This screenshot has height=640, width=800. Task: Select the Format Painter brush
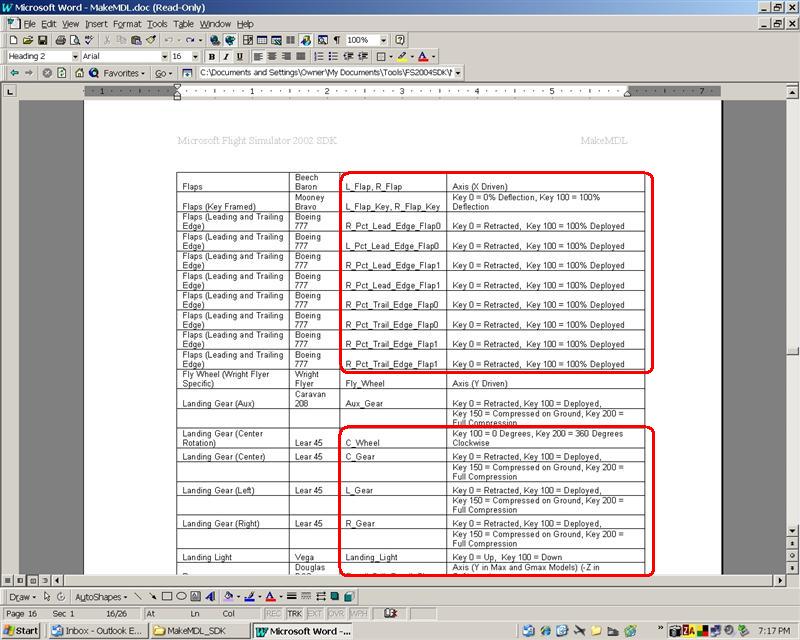151,40
